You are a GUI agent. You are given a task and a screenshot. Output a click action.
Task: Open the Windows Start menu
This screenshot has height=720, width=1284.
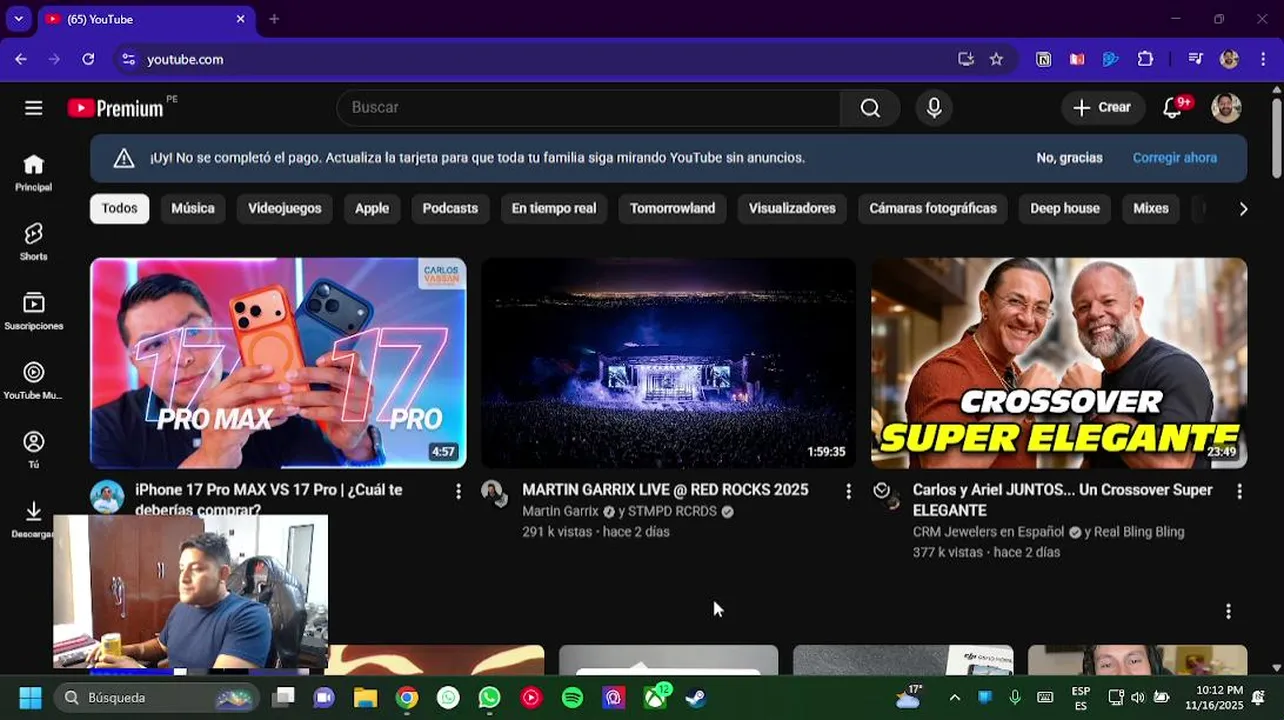click(x=30, y=697)
